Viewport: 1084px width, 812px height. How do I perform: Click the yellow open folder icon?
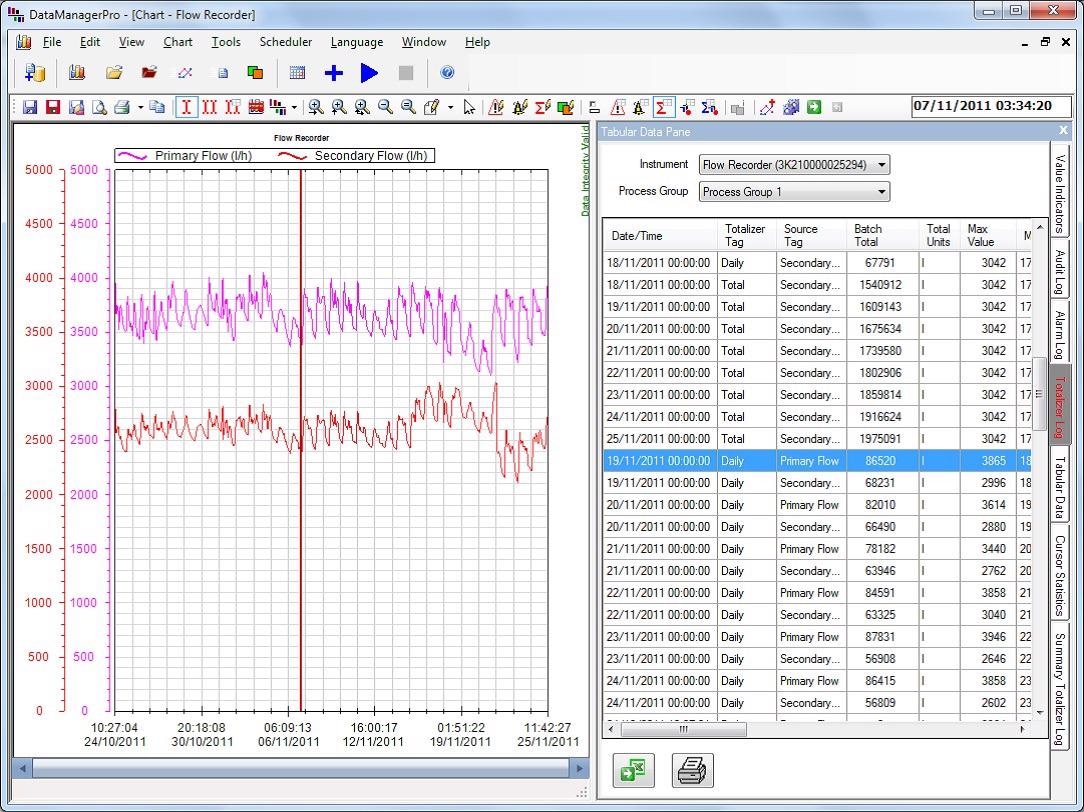point(114,73)
